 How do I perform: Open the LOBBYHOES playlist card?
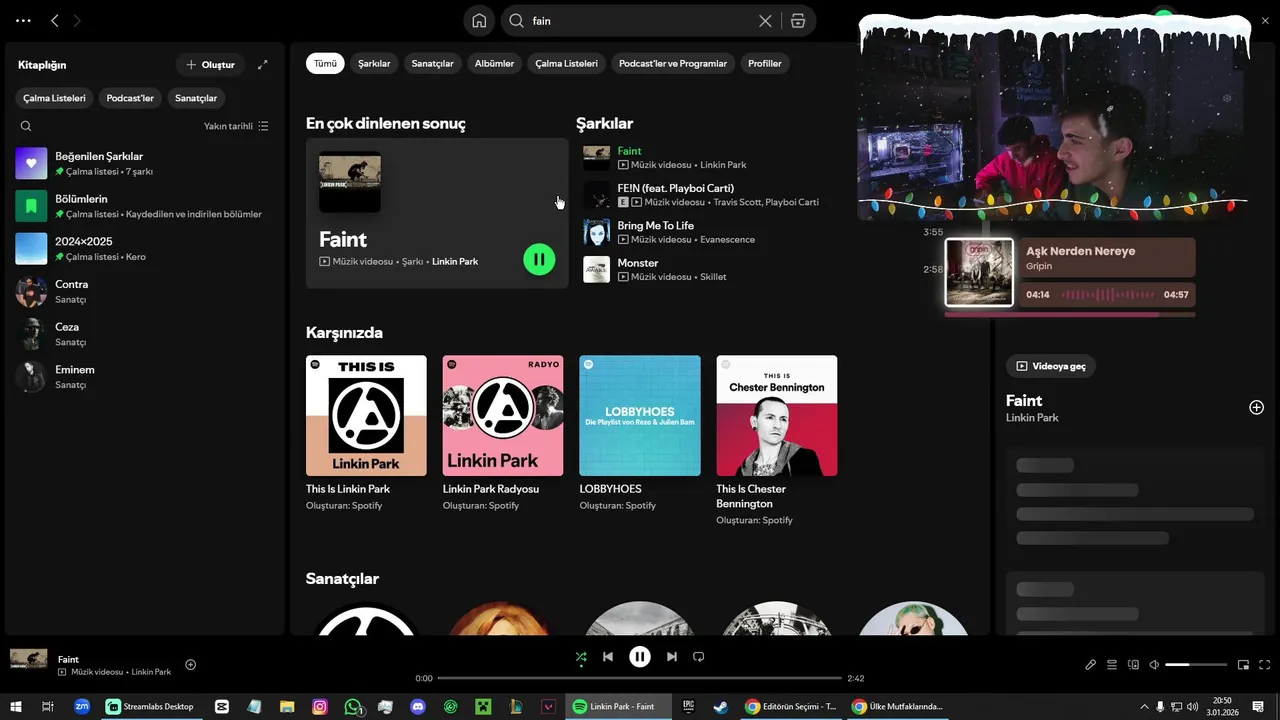tap(640, 433)
